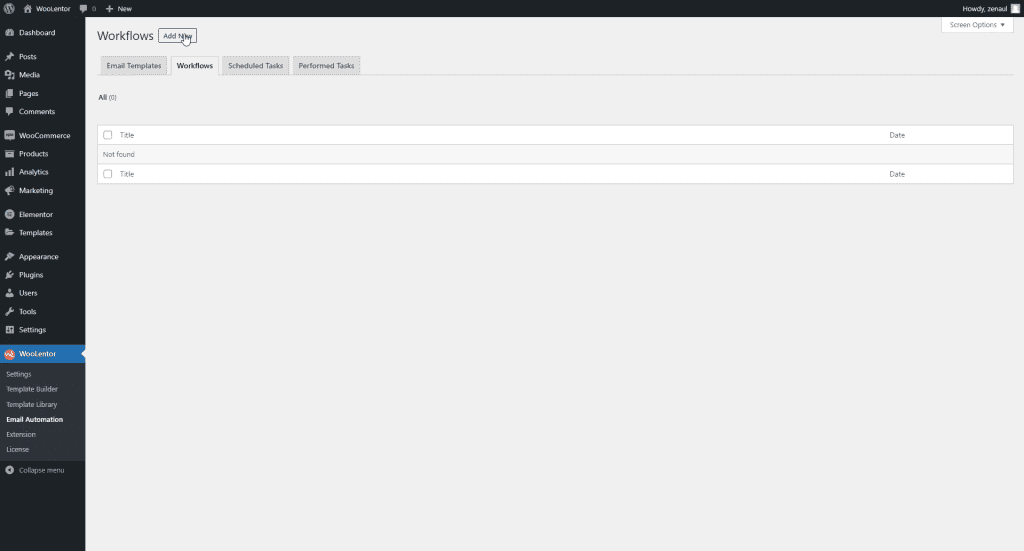Toggle the select-all checkbox in table footer
1024x551 pixels.
tap(108, 174)
